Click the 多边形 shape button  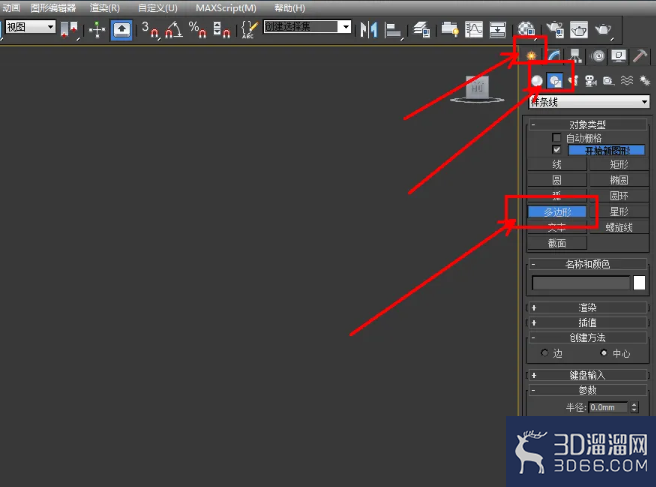pos(557,212)
